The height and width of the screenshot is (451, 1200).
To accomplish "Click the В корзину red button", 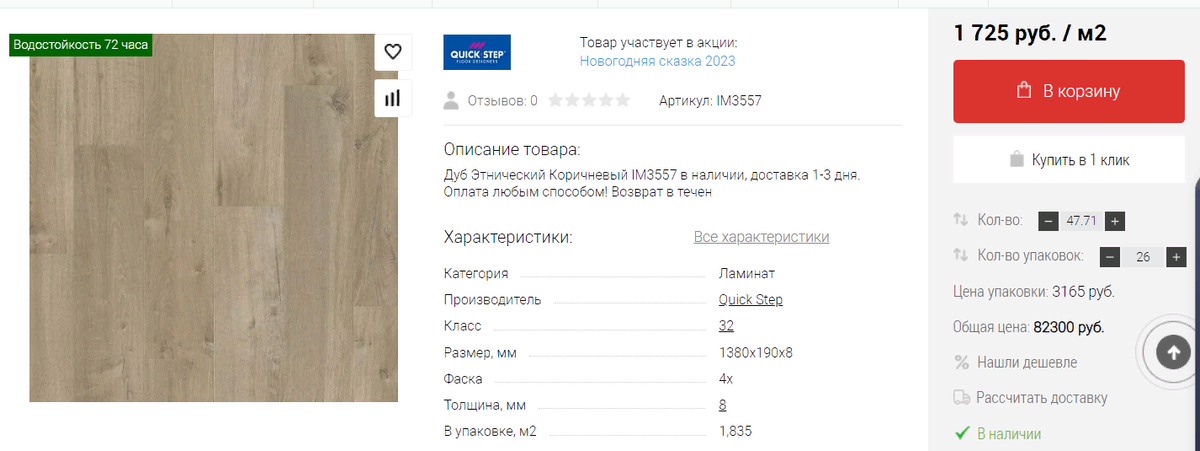I will coord(1067,91).
